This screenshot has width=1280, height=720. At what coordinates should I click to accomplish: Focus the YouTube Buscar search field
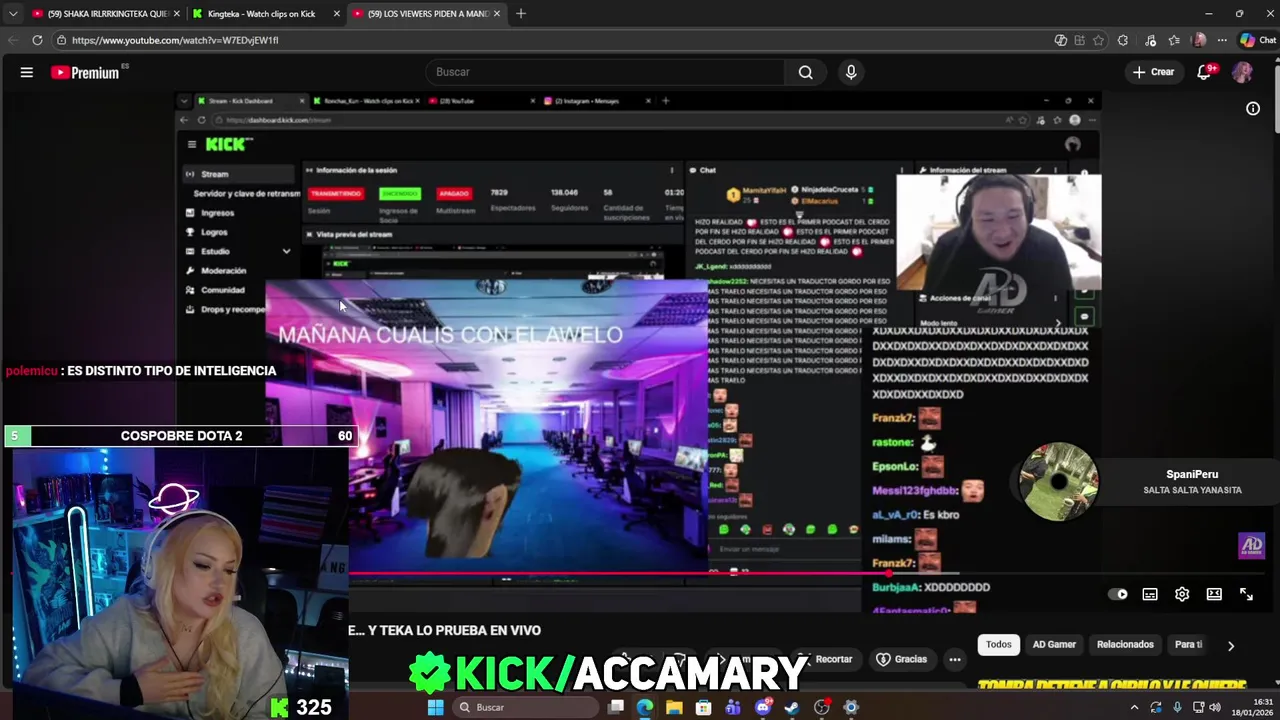pyautogui.click(x=605, y=72)
